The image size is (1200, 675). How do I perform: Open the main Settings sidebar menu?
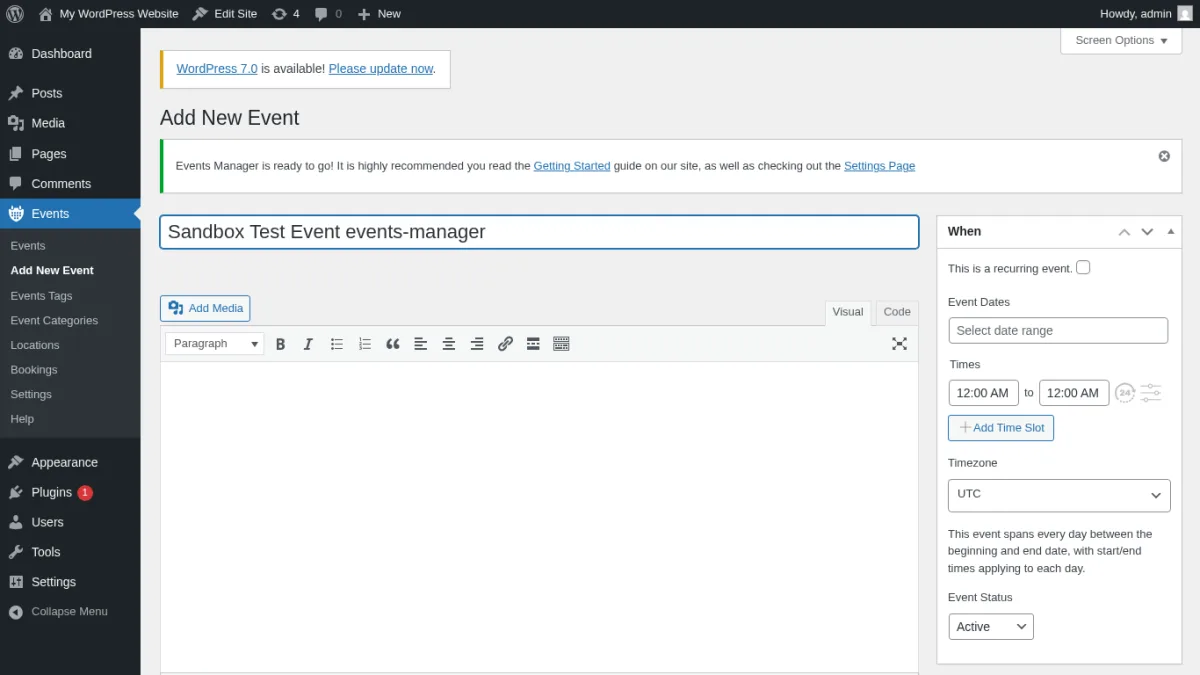pos(70,582)
